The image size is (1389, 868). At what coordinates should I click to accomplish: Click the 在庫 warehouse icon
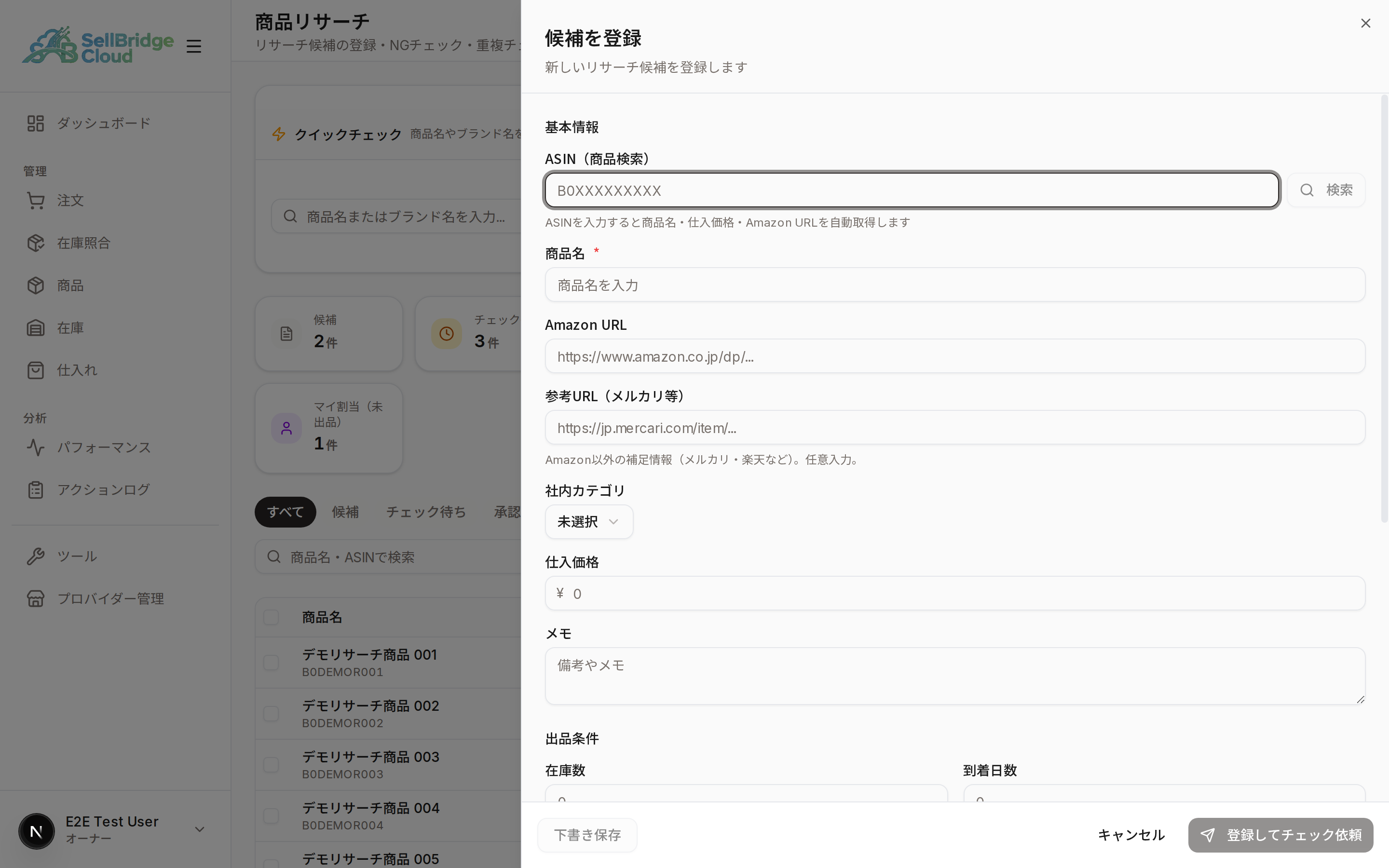[x=36, y=328]
